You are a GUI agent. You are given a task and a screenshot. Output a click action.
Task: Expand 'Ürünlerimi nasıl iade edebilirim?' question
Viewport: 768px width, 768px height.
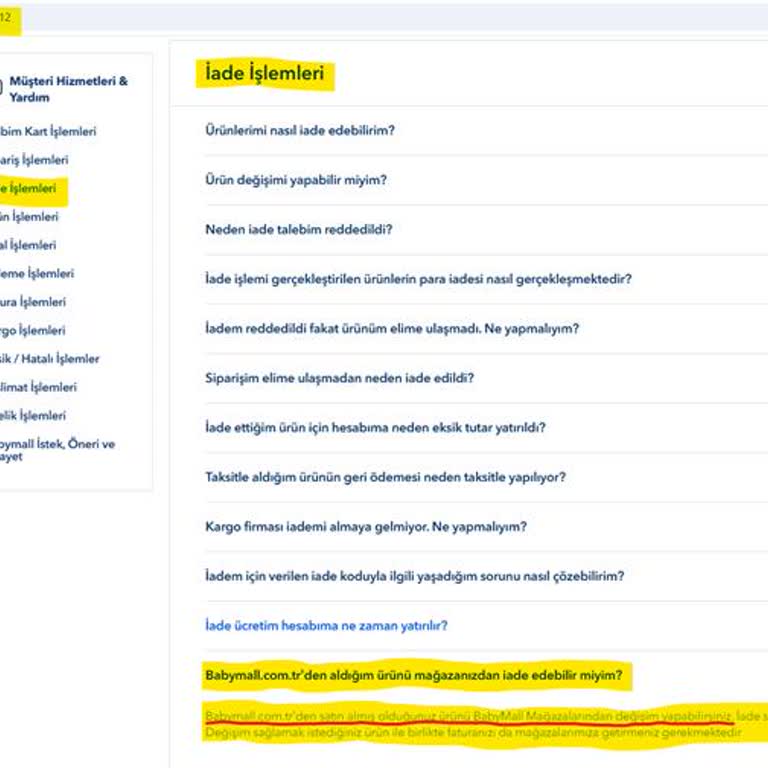click(x=300, y=130)
